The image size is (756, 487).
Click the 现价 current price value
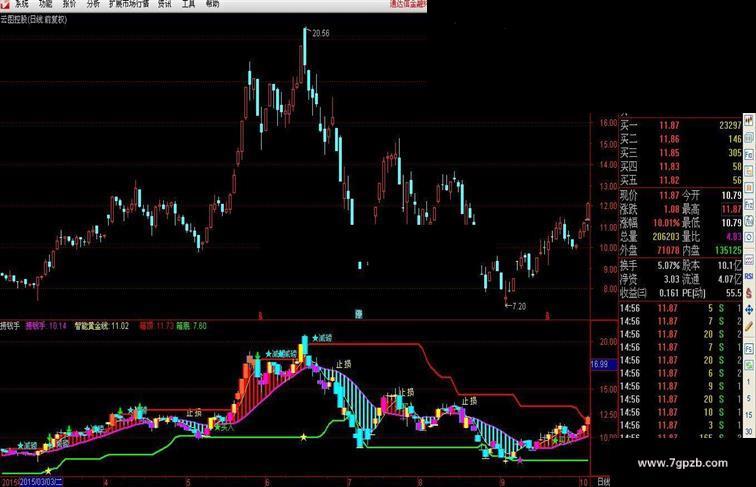[x=669, y=195]
